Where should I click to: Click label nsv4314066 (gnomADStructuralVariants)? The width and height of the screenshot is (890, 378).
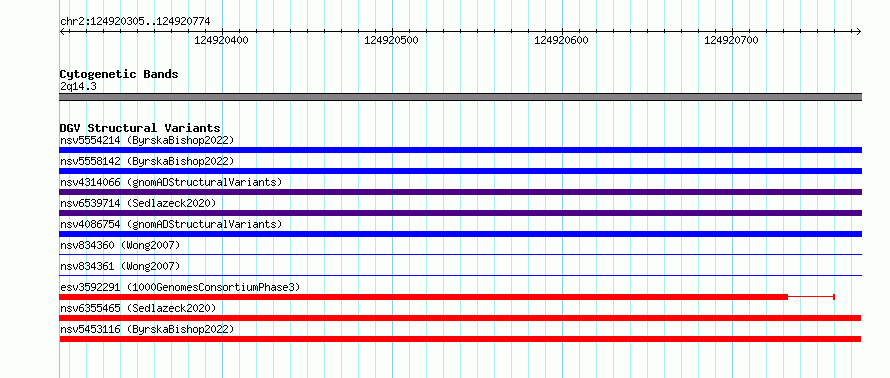pos(171,182)
